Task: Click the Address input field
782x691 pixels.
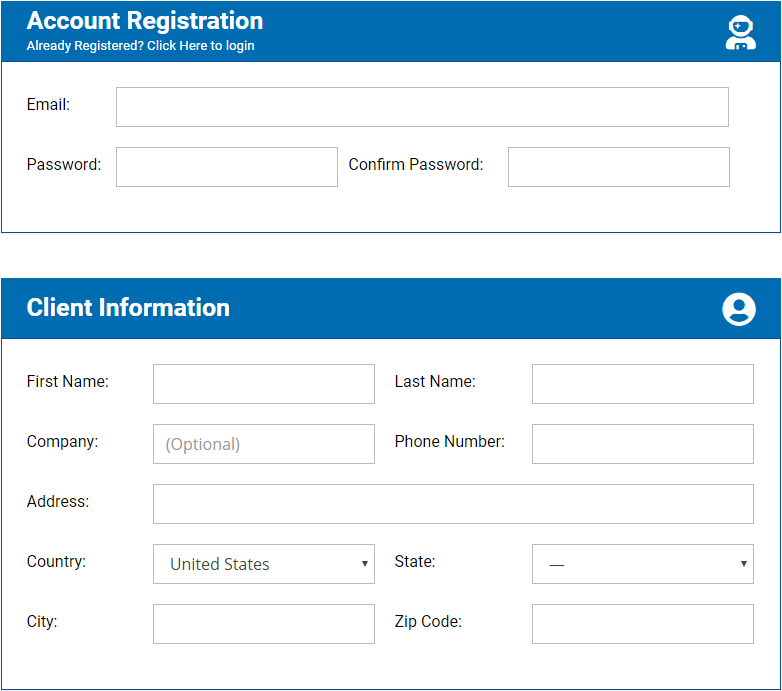Action: 453,504
